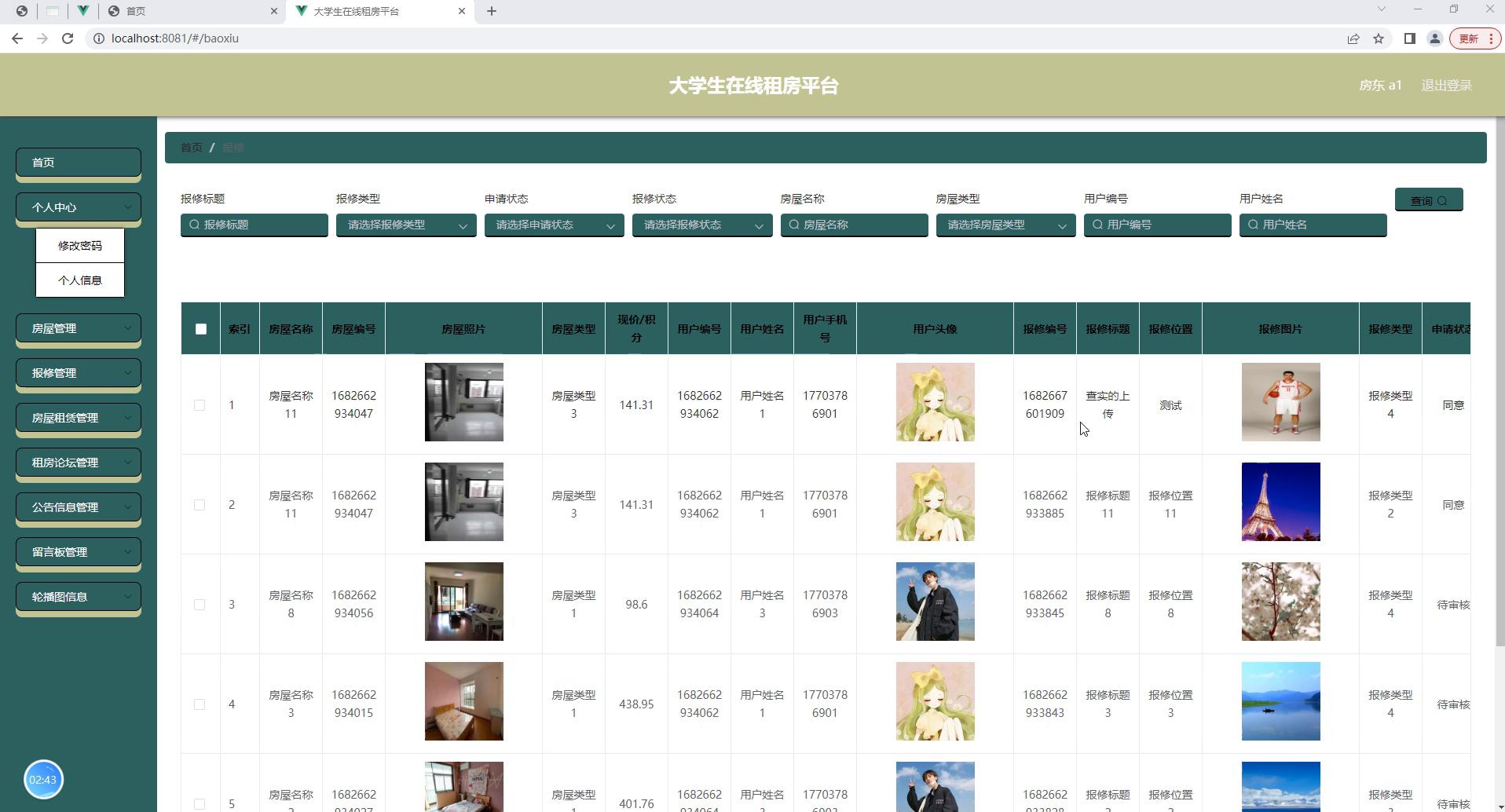This screenshot has width=1505, height=812.
Task: Open the lake scenery repair image
Action: [1281, 701]
